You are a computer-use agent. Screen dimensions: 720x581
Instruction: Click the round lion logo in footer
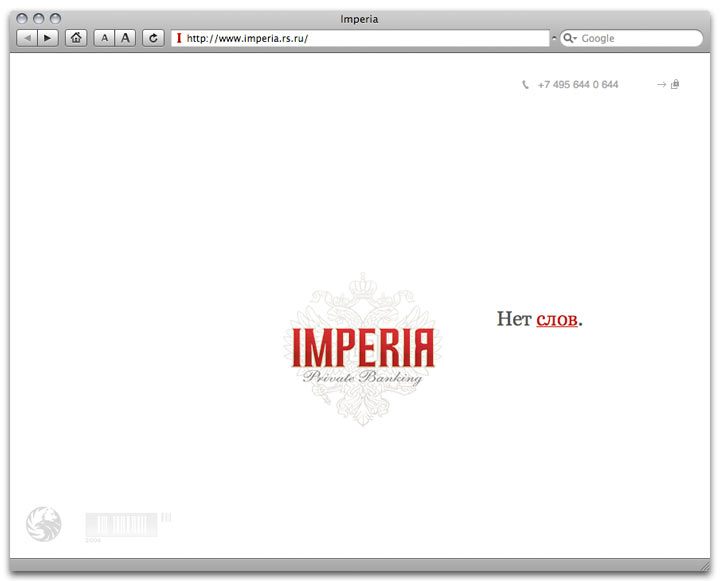(43, 523)
